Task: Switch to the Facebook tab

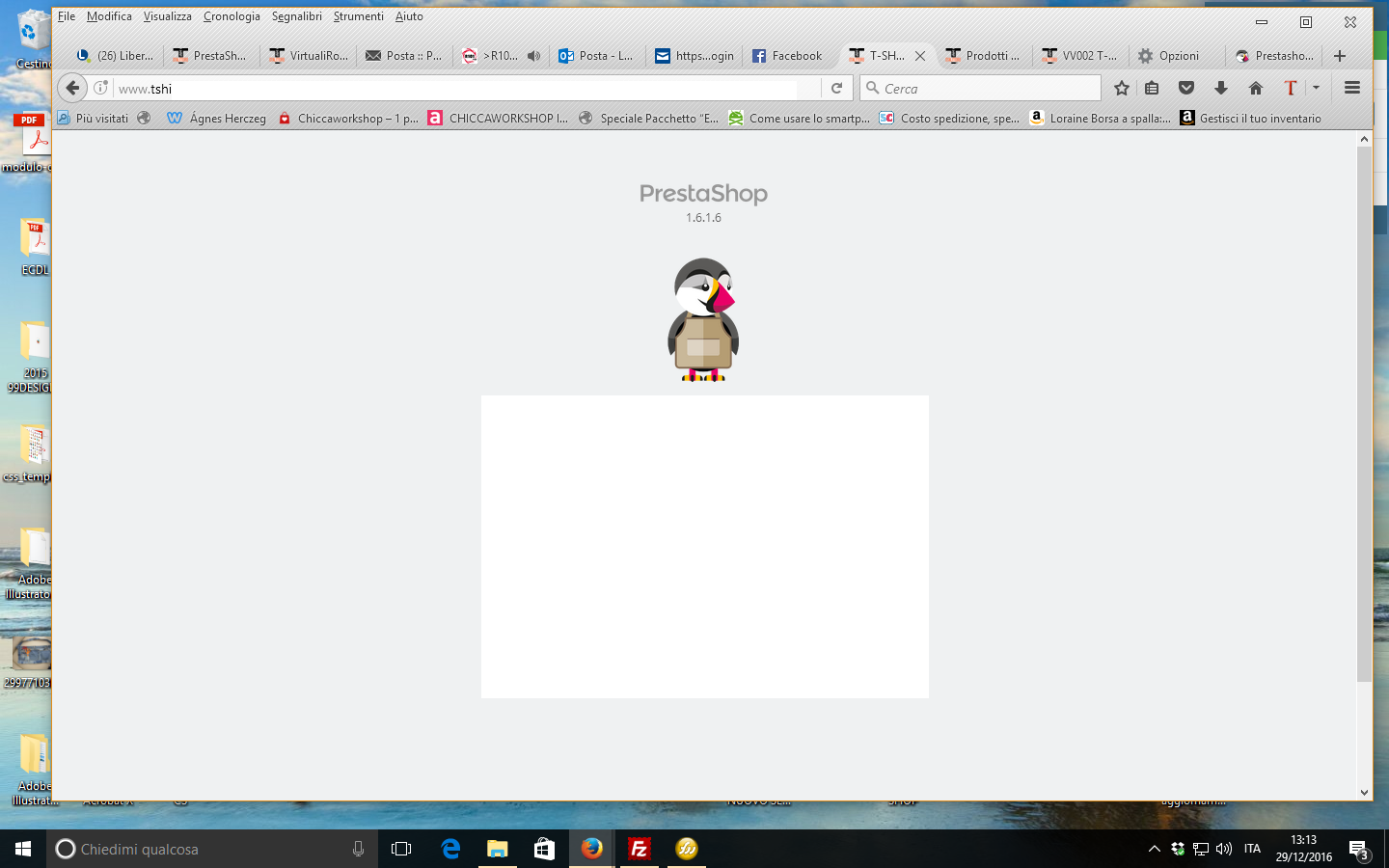Action: [790, 56]
